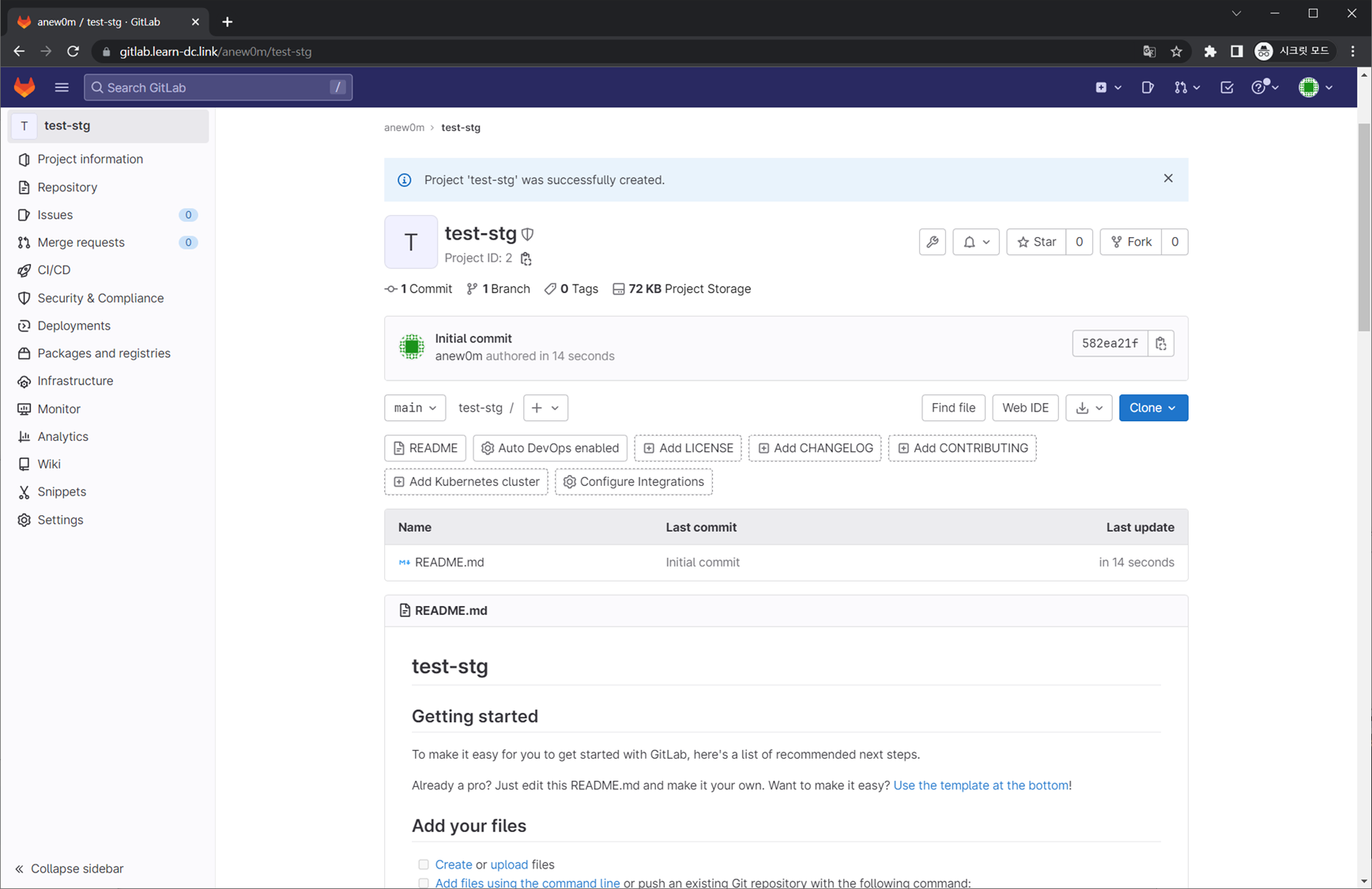Dismiss the project created alert
Image resolution: width=1372 pixels, height=889 pixels.
(1167, 179)
